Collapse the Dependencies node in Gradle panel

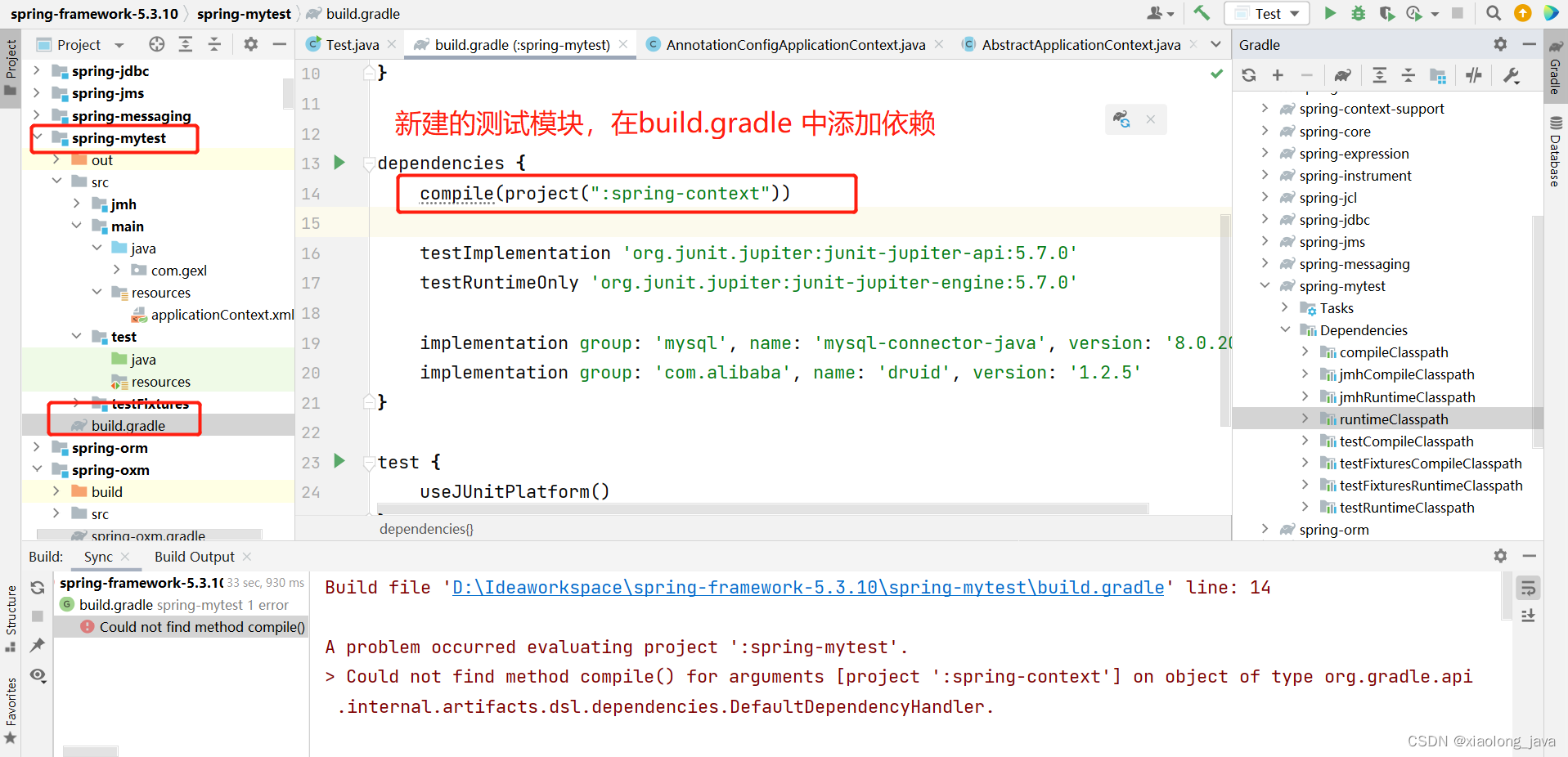point(1285,329)
